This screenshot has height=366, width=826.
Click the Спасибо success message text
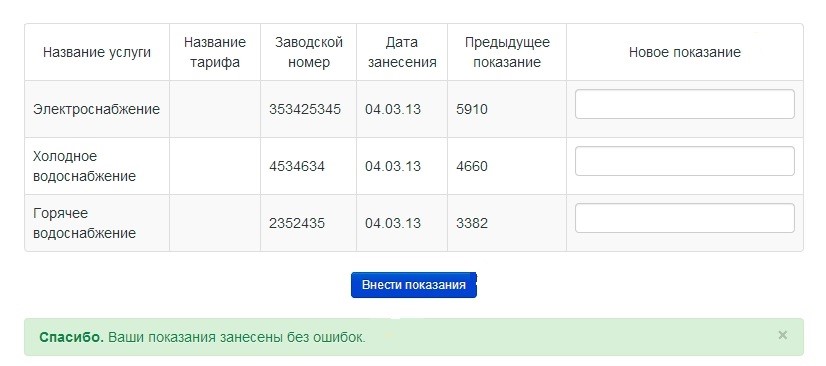pos(202,337)
